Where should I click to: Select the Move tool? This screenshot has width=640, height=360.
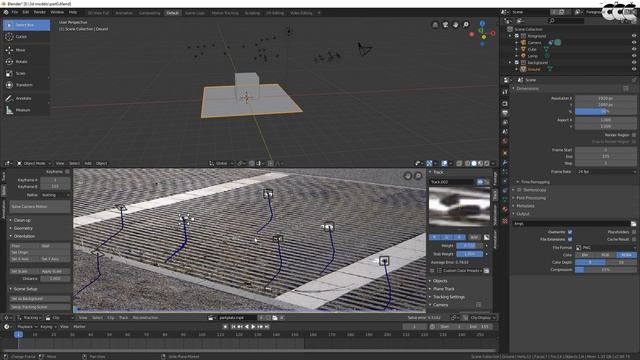pyautogui.click(x=27, y=50)
